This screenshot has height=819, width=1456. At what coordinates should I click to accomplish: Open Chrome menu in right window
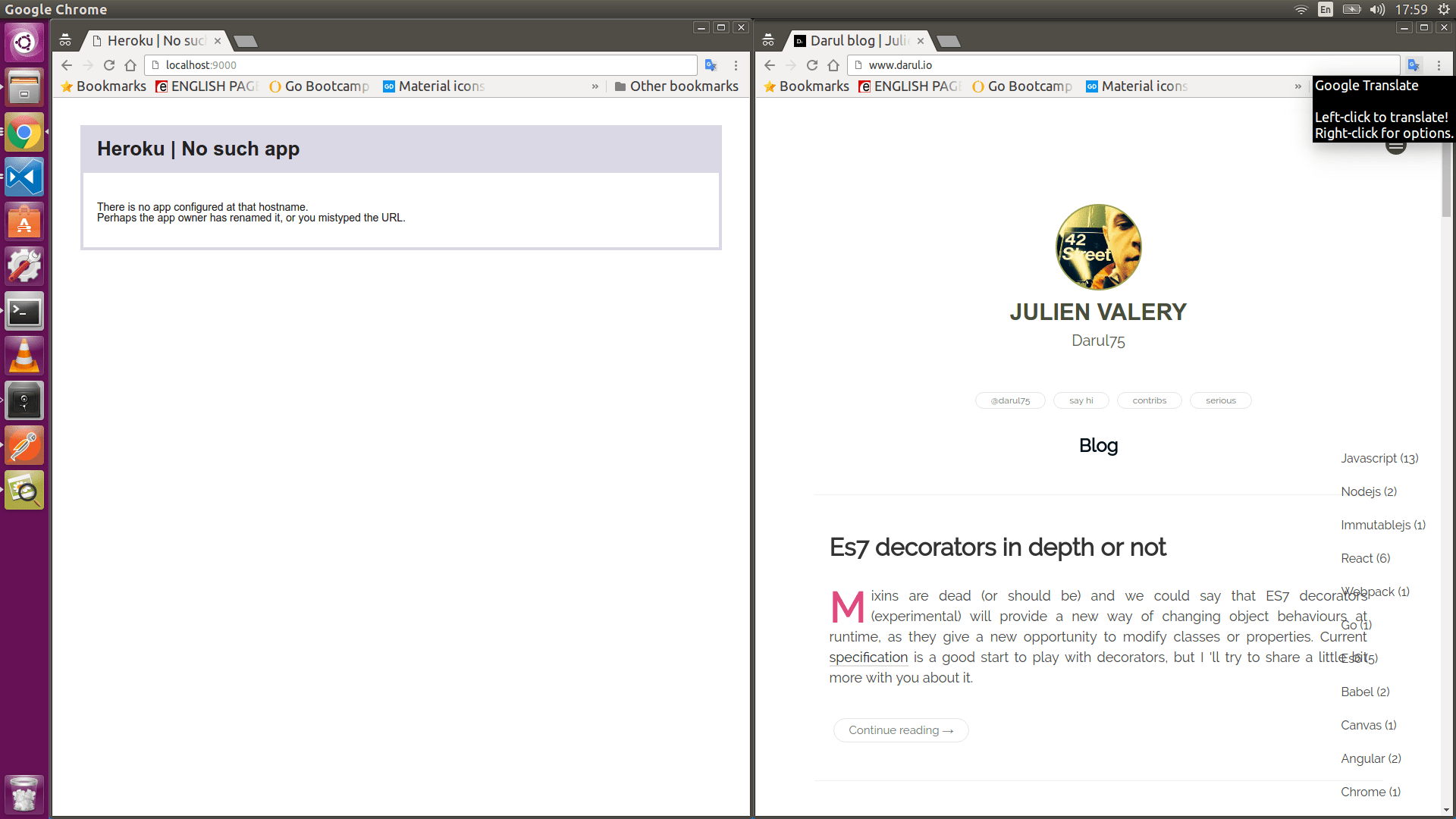1439,65
